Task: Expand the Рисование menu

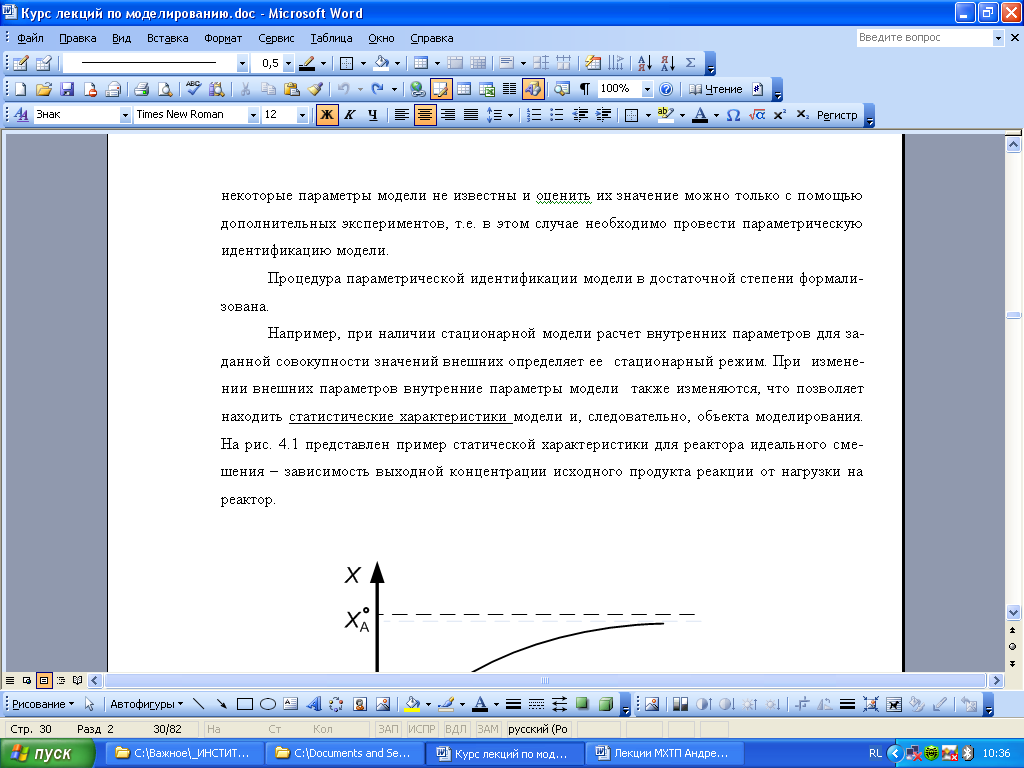Action: click(43, 704)
